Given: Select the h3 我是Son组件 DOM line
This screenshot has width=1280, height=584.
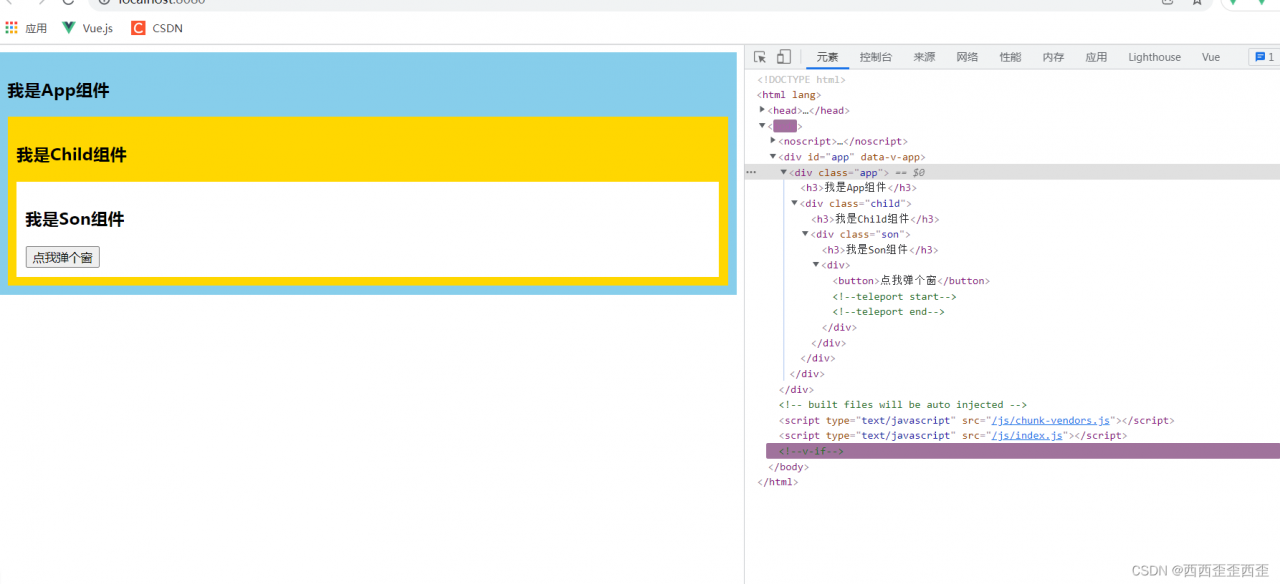Looking at the screenshot, I should [882, 250].
